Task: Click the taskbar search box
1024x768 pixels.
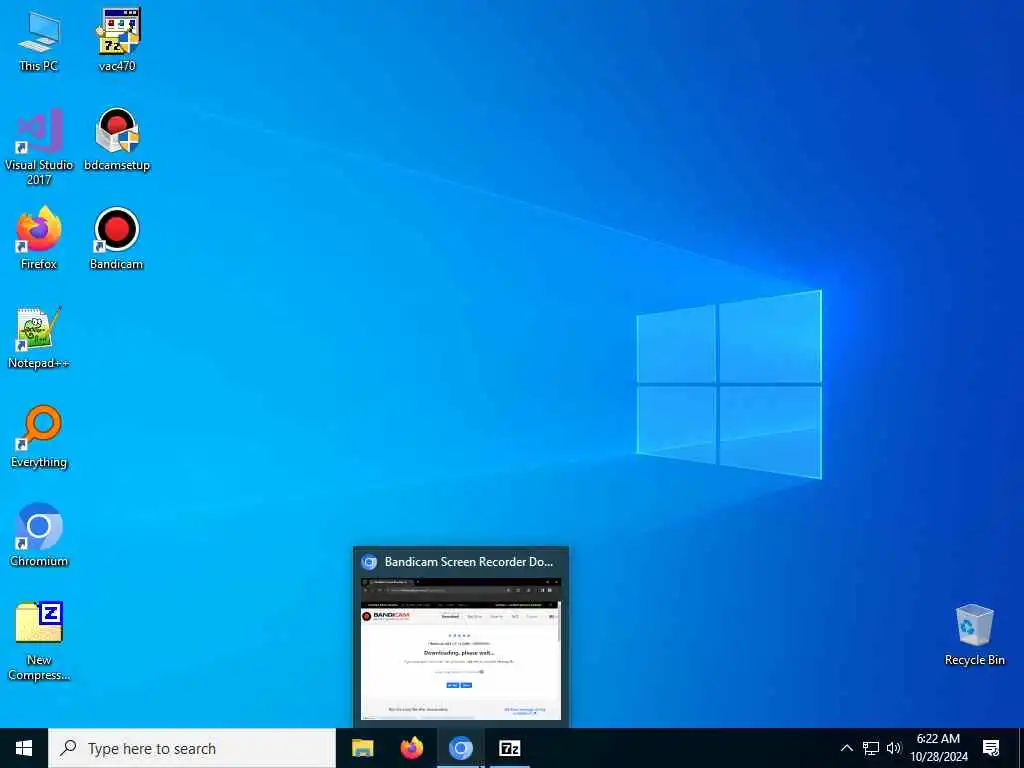Action: pos(192,748)
